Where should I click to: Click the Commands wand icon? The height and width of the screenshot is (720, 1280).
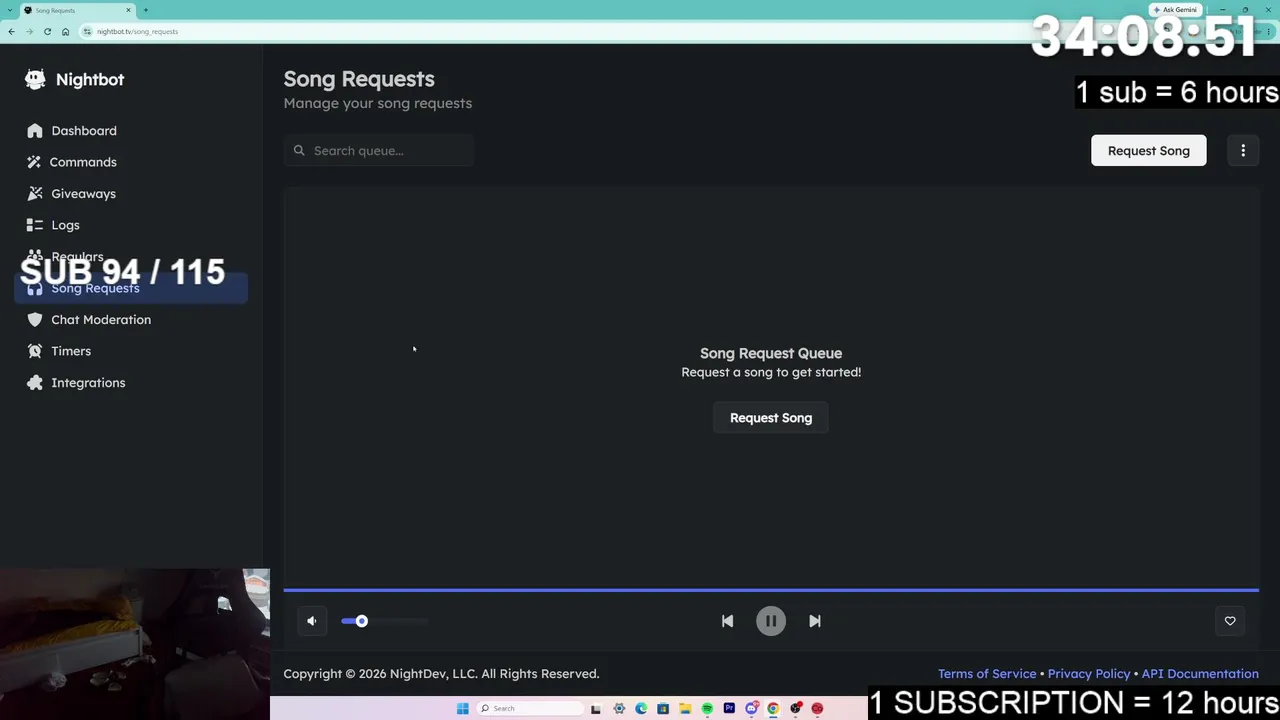[35, 162]
